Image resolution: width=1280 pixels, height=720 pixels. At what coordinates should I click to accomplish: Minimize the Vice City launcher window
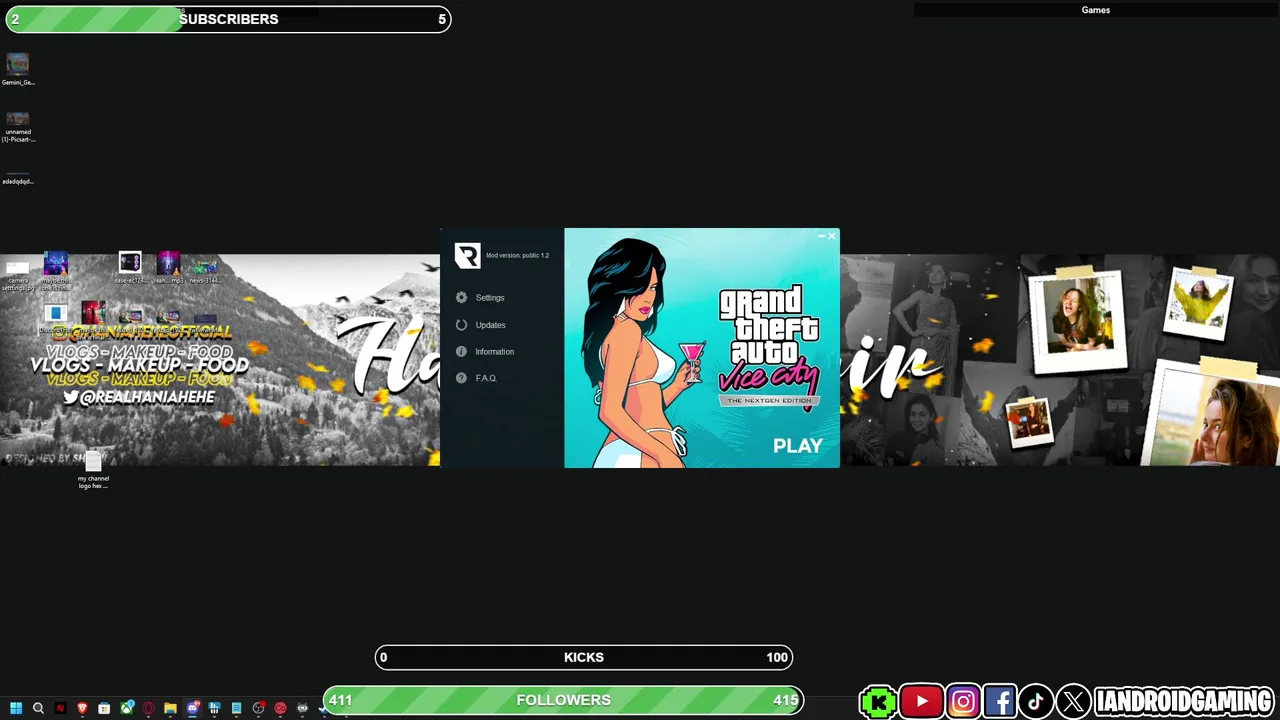click(x=821, y=236)
